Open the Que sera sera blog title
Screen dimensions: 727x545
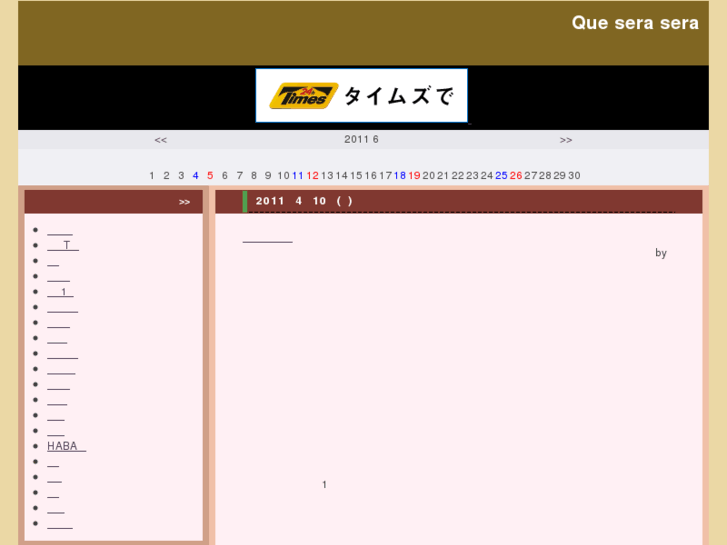635,23
